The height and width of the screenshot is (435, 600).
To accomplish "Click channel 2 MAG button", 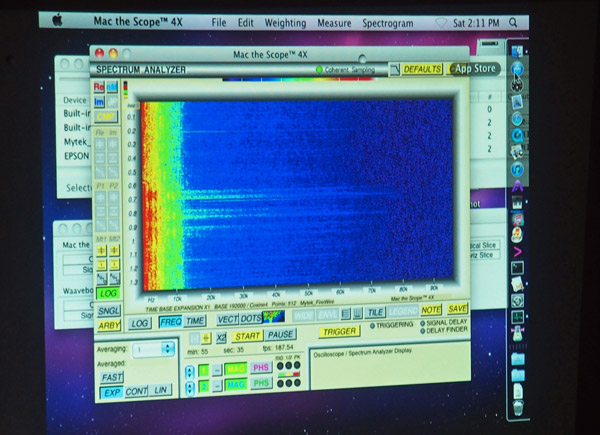I will 235,385.
